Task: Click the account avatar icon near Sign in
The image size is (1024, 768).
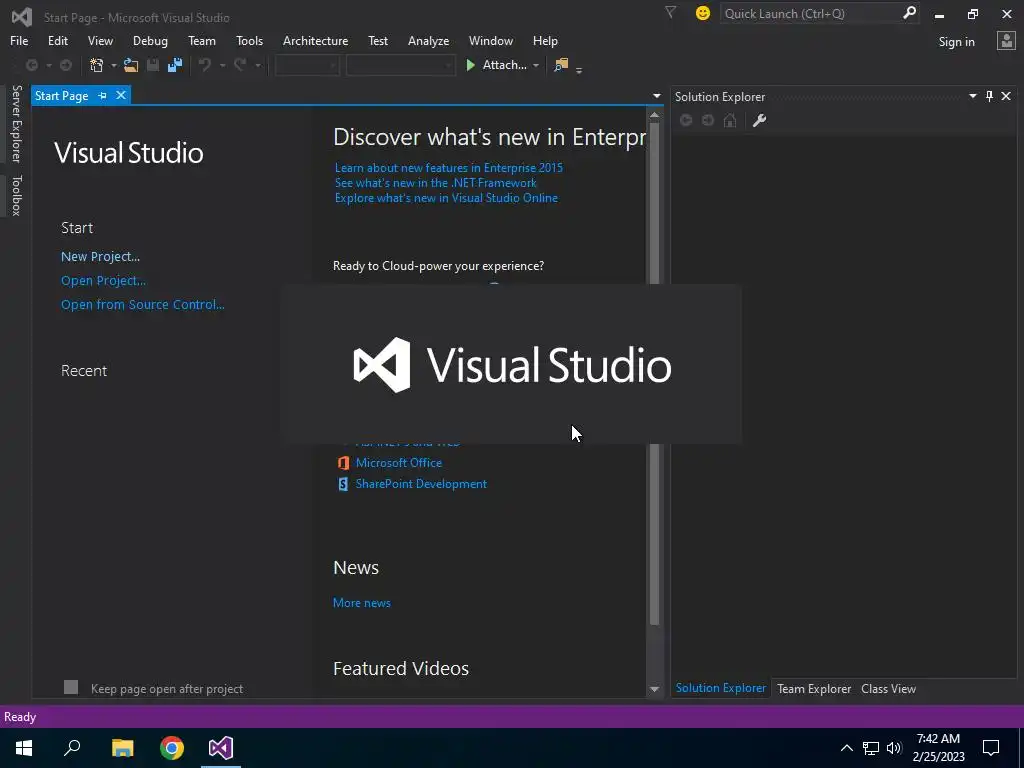Action: [x=1006, y=41]
